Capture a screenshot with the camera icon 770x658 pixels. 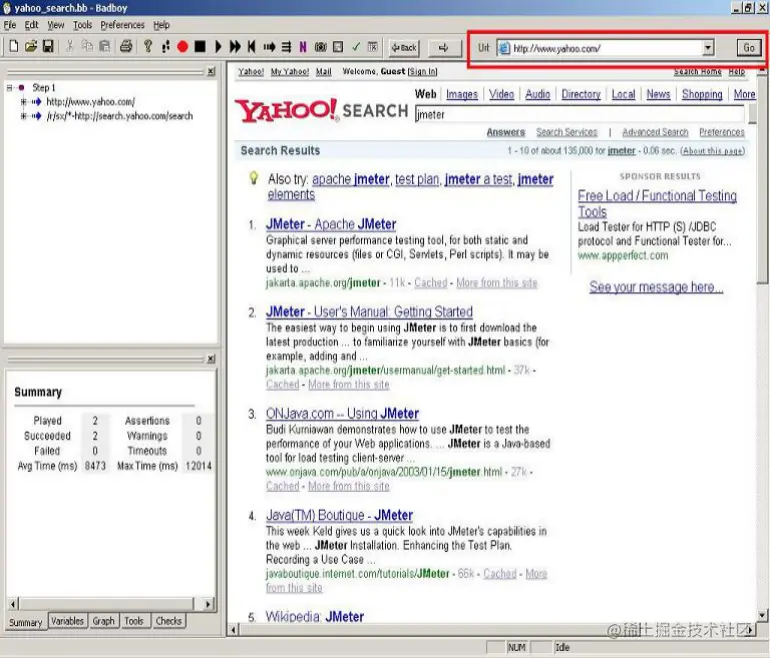click(321, 47)
